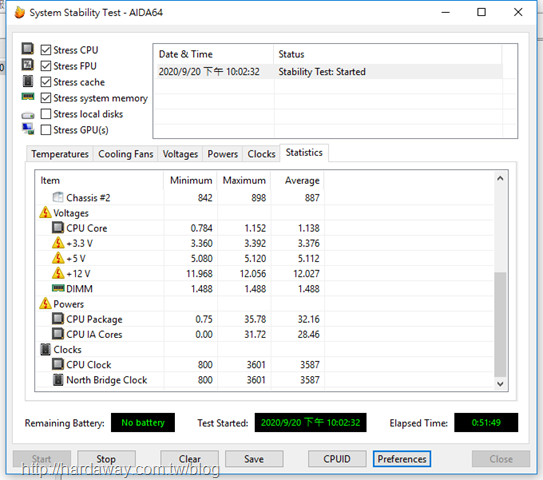The width and height of the screenshot is (543, 480).
Task: Select the +12 V minimum value 11.968
Action: click(199, 274)
